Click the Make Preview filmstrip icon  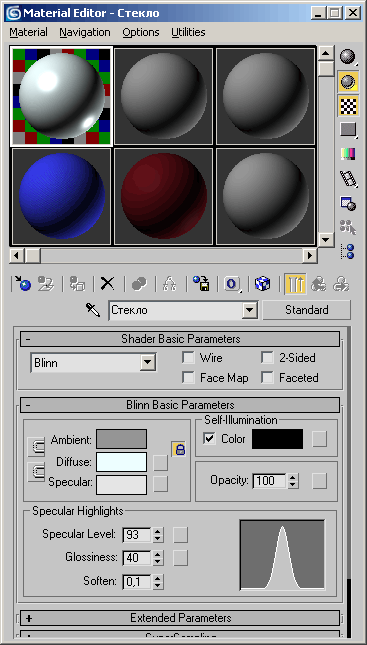(348, 179)
